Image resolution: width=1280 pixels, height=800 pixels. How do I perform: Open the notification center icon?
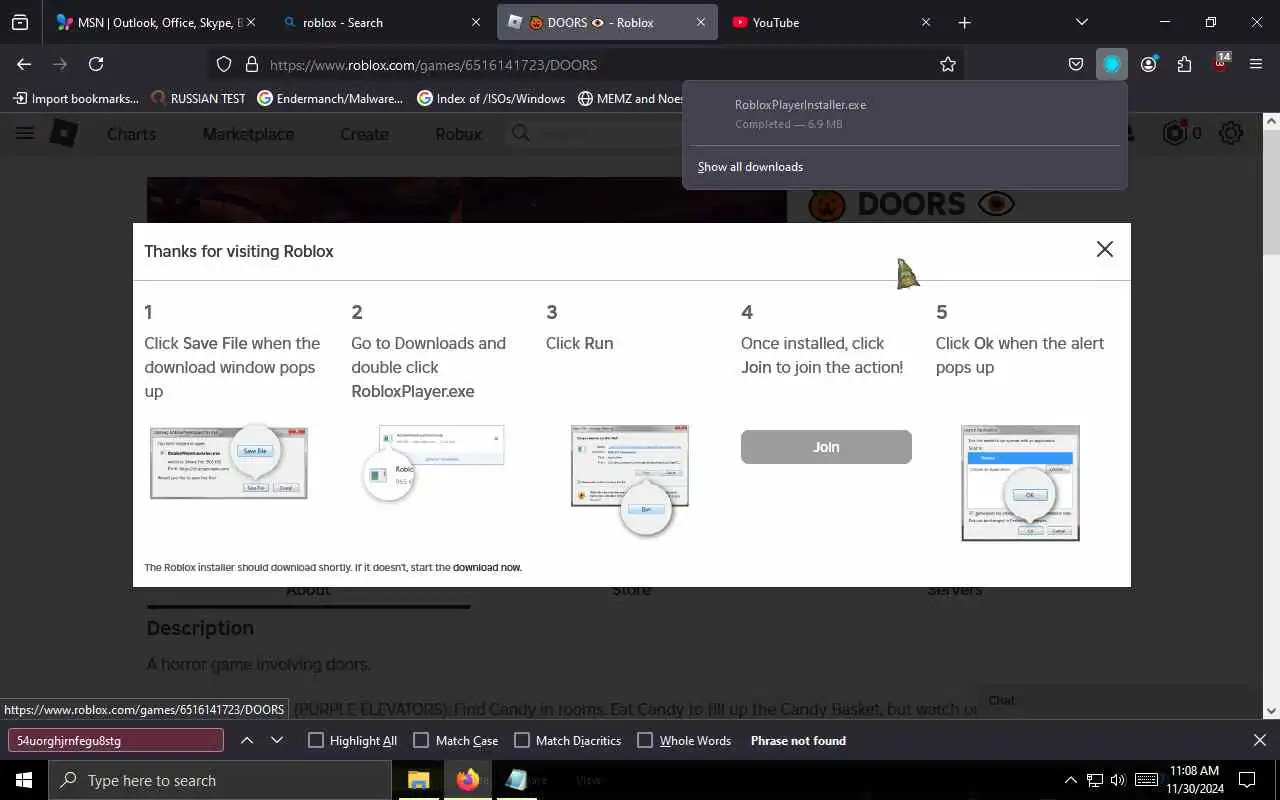click(1247, 780)
